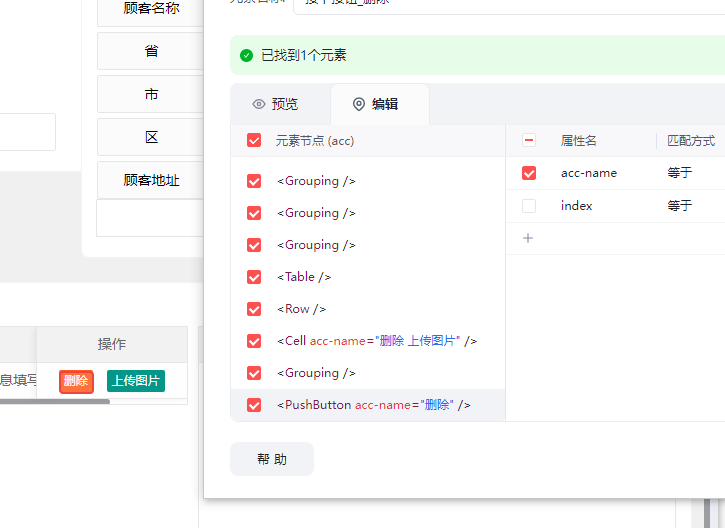Click the plus icon to add attribute

pyautogui.click(x=528, y=238)
